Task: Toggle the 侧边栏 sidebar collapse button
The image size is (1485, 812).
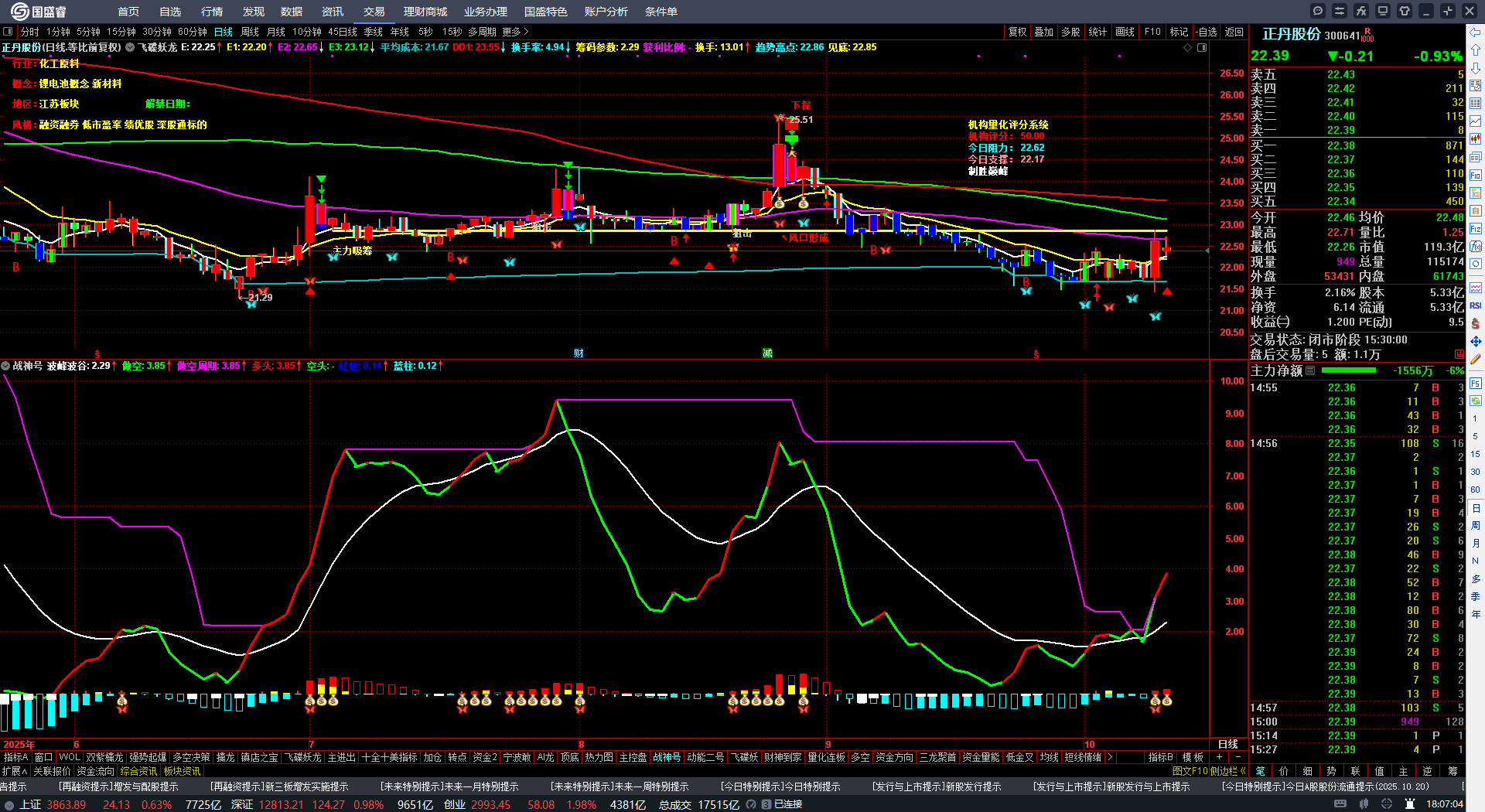Action: (1227, 771)
